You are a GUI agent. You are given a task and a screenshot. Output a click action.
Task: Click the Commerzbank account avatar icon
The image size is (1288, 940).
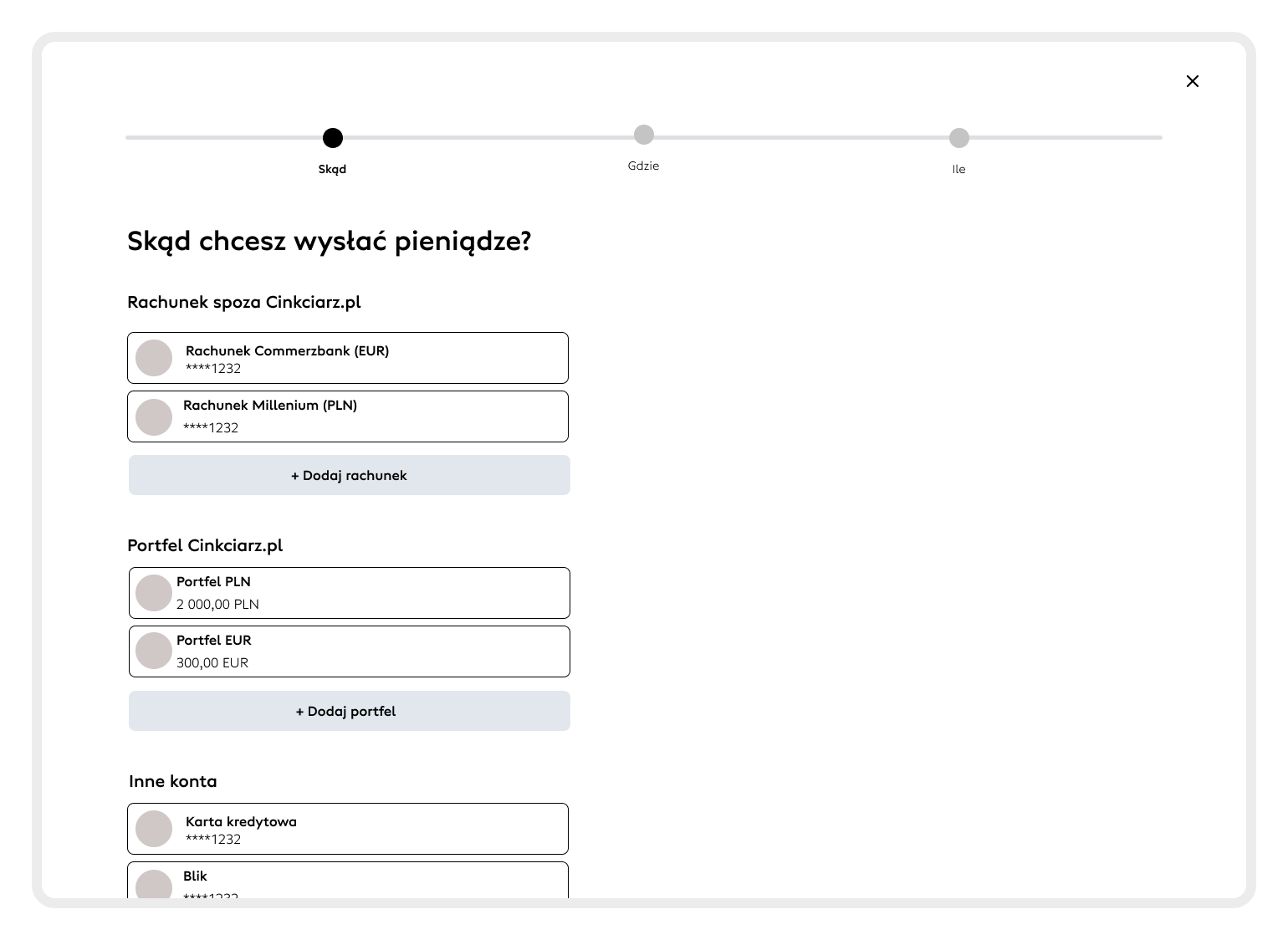(x=154, y=358)
